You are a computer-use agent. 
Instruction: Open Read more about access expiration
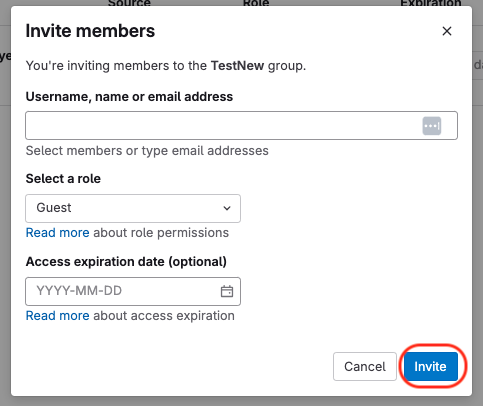[x=58, y=316]
